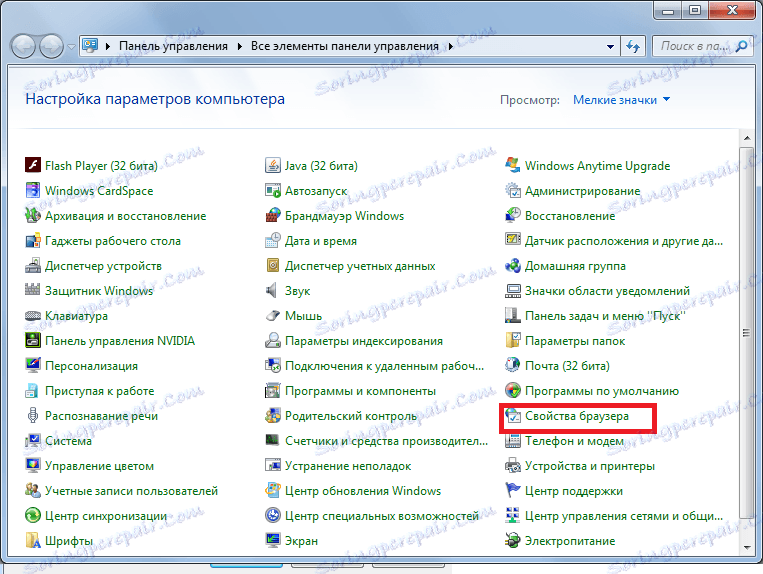Screen dimensions: 763x574
Task: Open Центр специальных возможностей link
Action: 382,516
